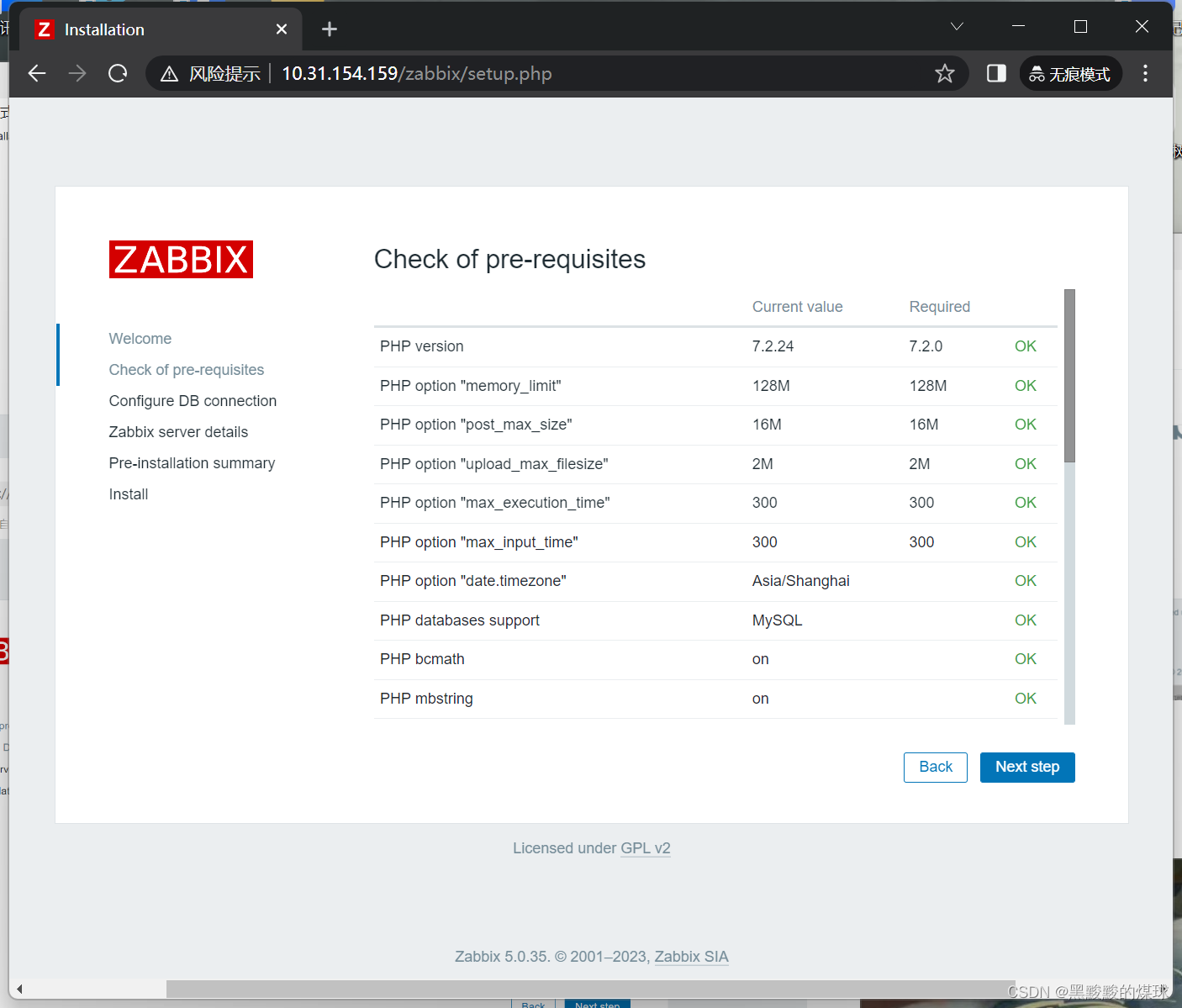Click the browser back arrow
This screenshot has width=1182, height=1008.
(x=37, y=73)
